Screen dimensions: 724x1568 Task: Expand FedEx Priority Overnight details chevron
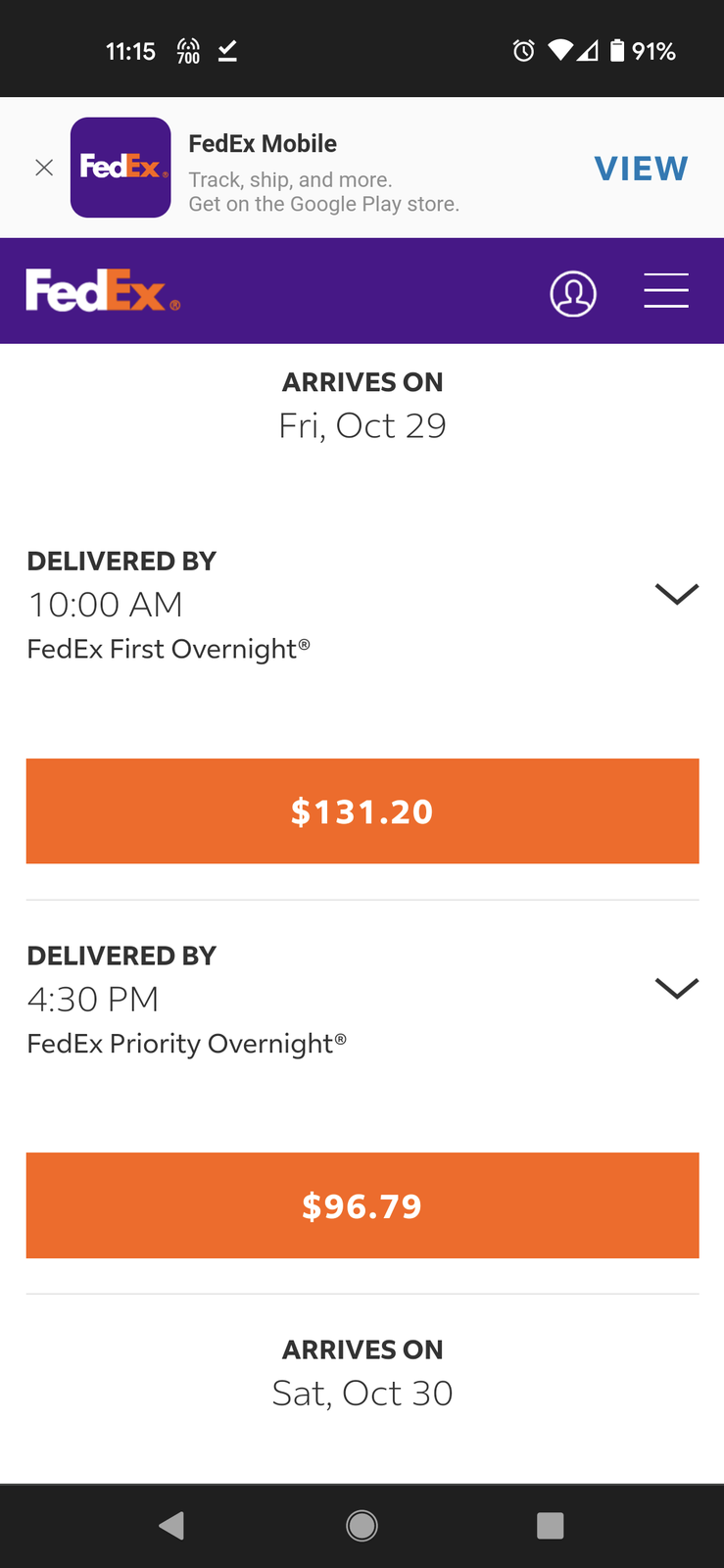coord(676,988)
